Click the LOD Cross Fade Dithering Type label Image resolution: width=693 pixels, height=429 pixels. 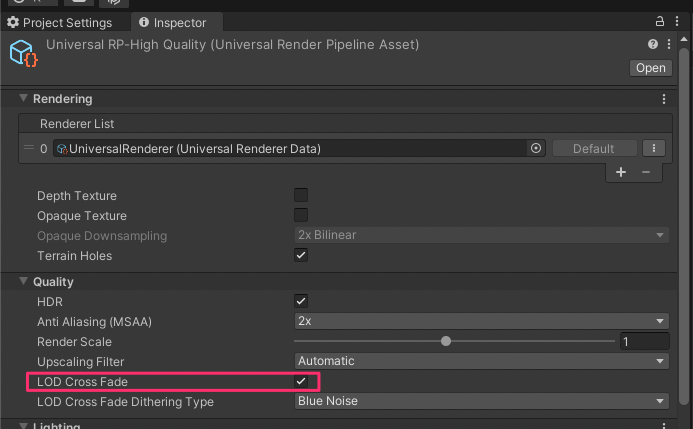coord(126,402)
